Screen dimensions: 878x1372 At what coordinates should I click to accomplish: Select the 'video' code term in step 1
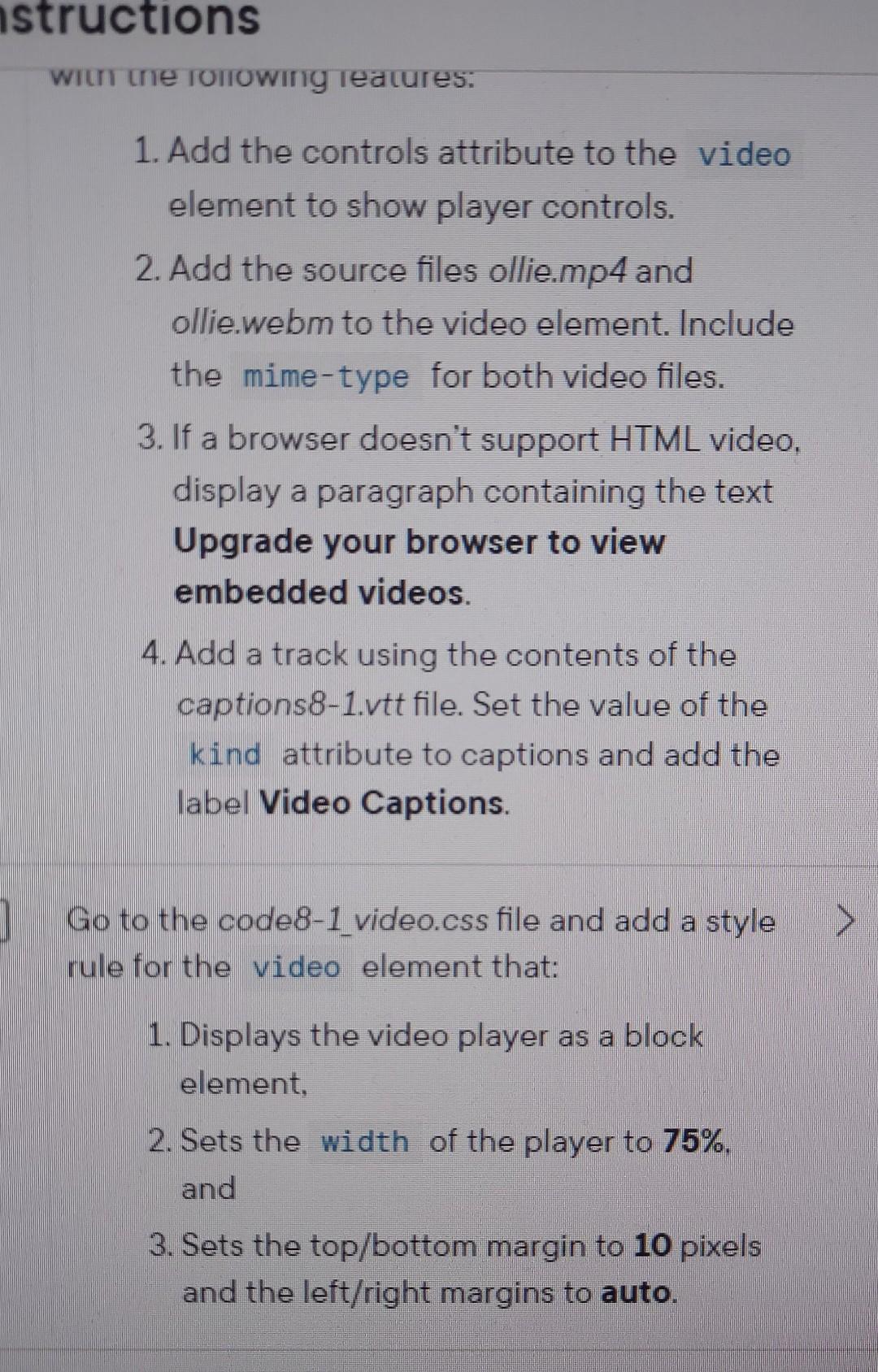[744, 154]
